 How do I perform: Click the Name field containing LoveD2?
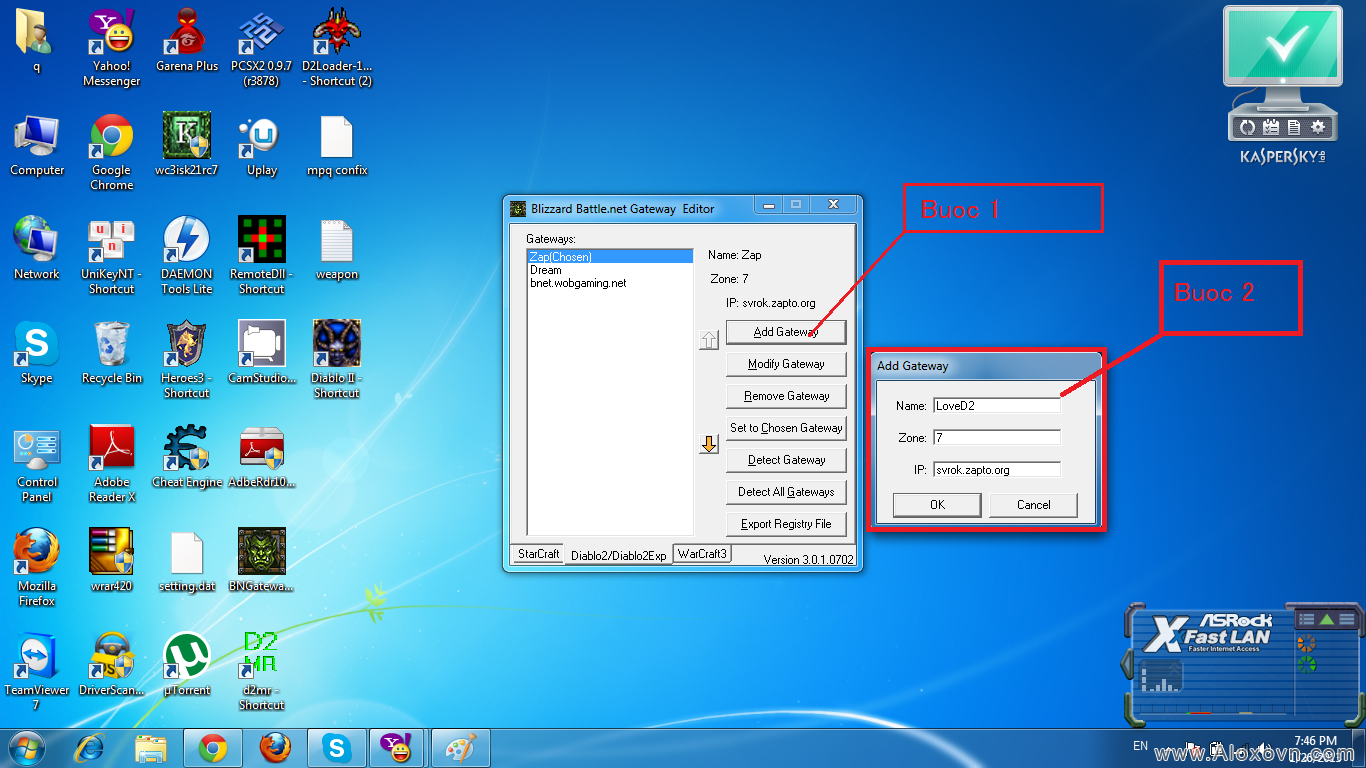tap(996, 406)
